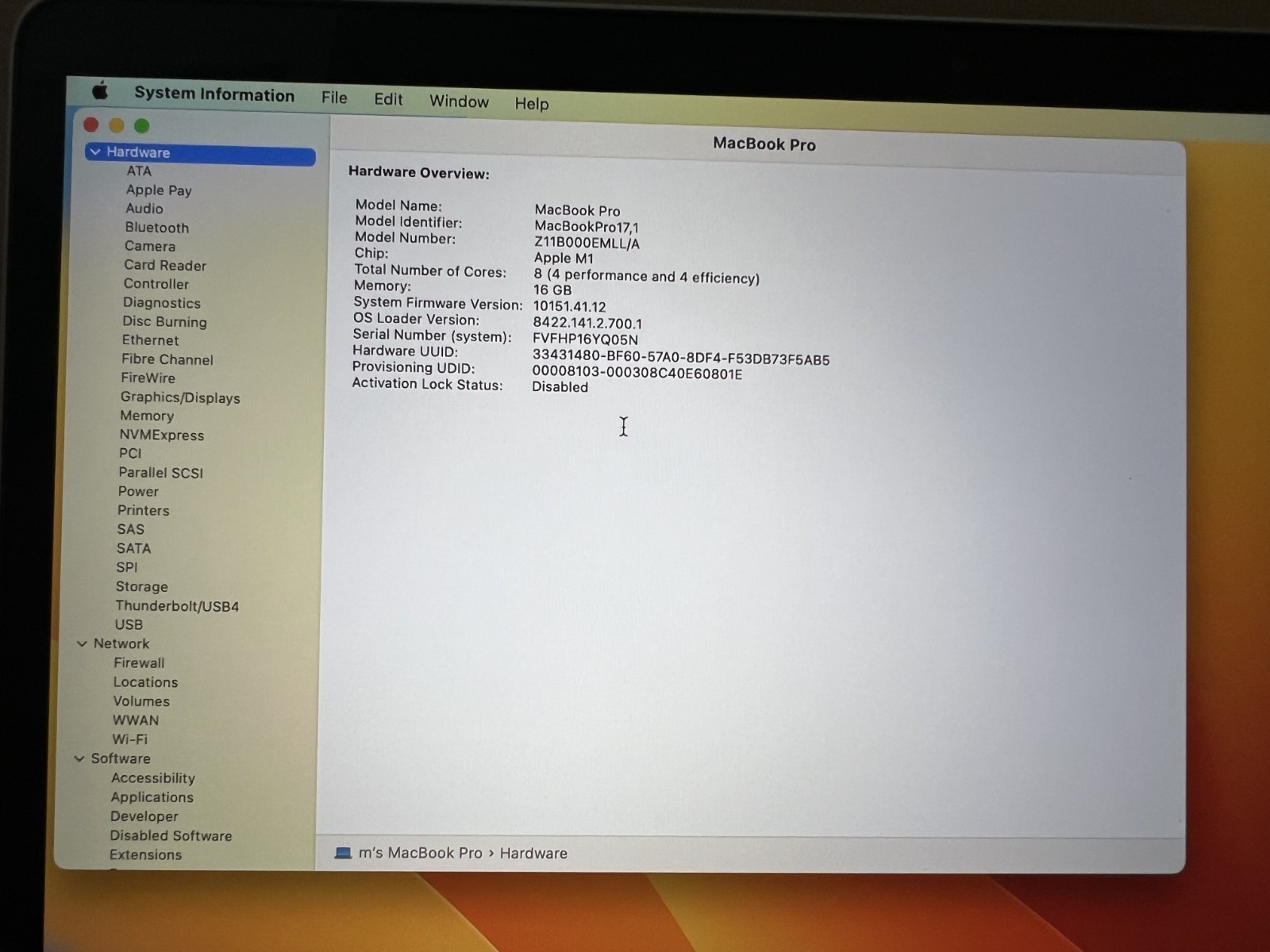Click the 16 GB memory value
The width and height of the screenshot is (1270, 952).
[x=552, y=290]
